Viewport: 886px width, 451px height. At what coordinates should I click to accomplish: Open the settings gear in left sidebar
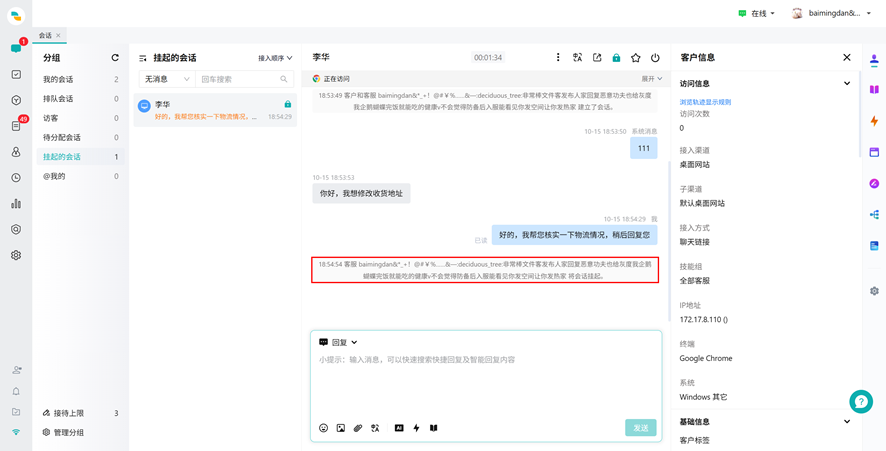point(16,255)
